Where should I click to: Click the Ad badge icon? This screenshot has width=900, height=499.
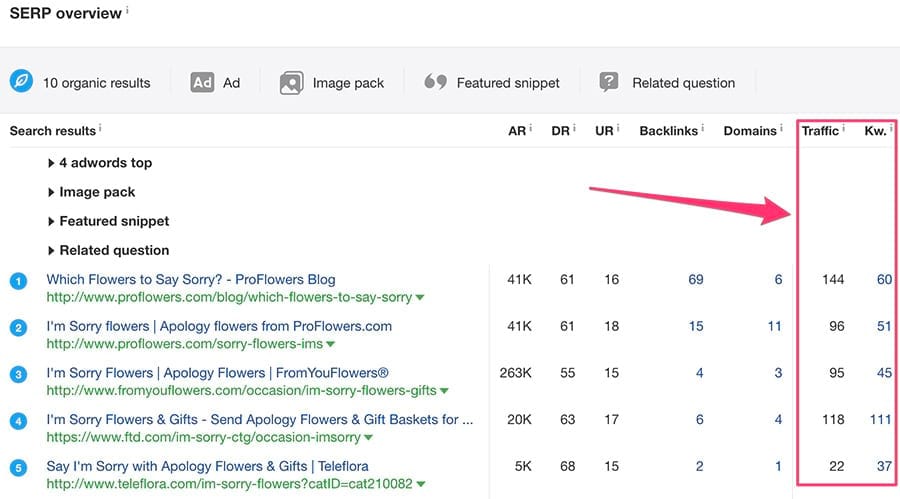[203, 82]
